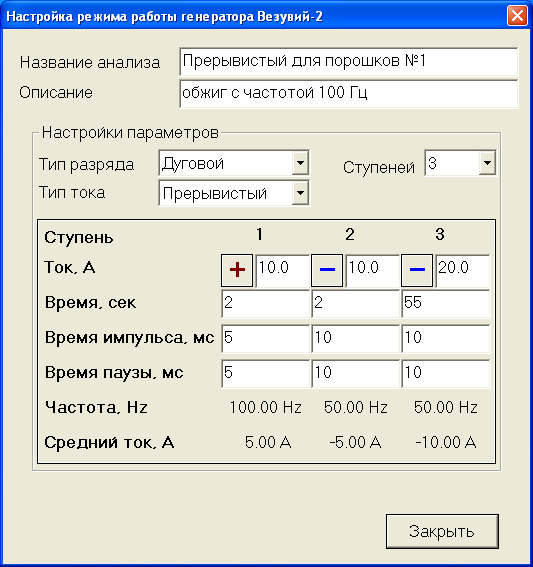Edit the step 1 Время, сек field
The width and height of the screenshot is (533, 567).
pos(265,303)
